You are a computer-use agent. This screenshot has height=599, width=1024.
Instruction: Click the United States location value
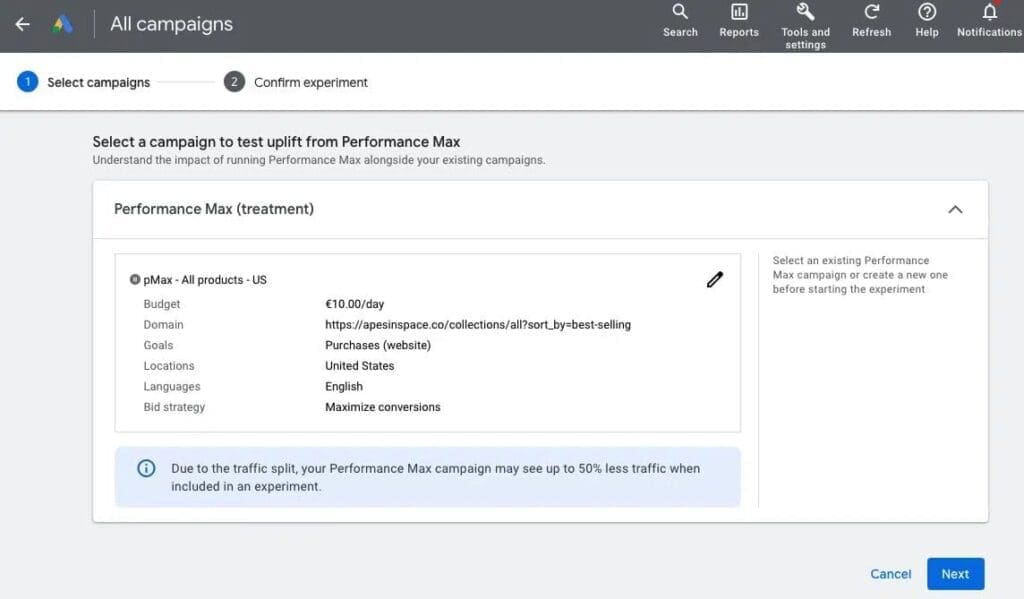pyautogui.click(x=360, y=366)
